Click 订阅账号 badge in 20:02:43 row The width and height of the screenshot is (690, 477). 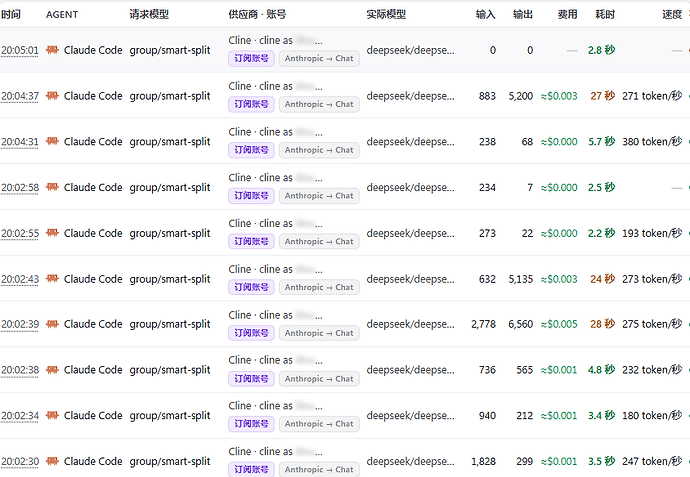(251, 287)
